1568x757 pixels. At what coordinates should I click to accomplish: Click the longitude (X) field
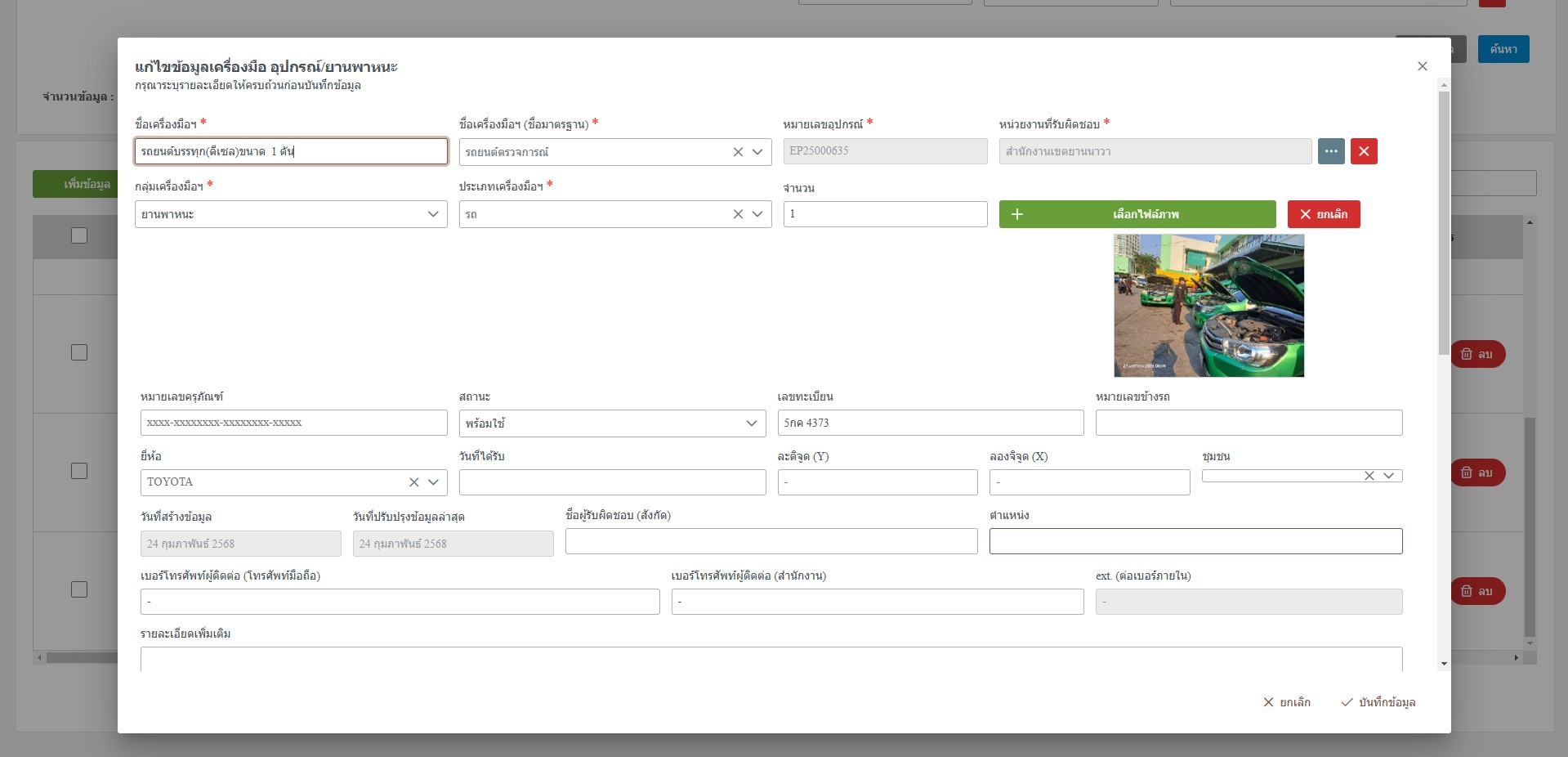(1089, 482)
